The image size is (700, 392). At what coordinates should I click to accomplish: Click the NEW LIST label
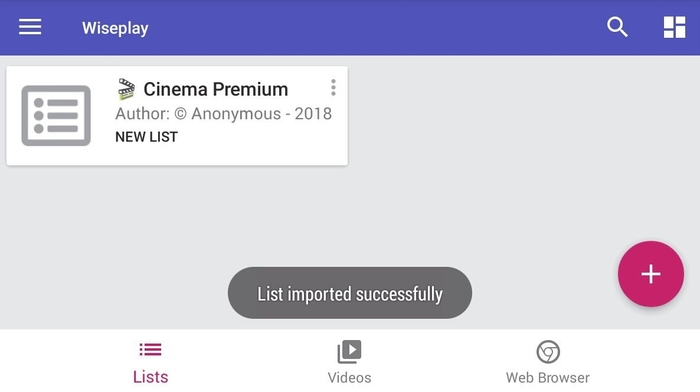click(x=146, y=137)
